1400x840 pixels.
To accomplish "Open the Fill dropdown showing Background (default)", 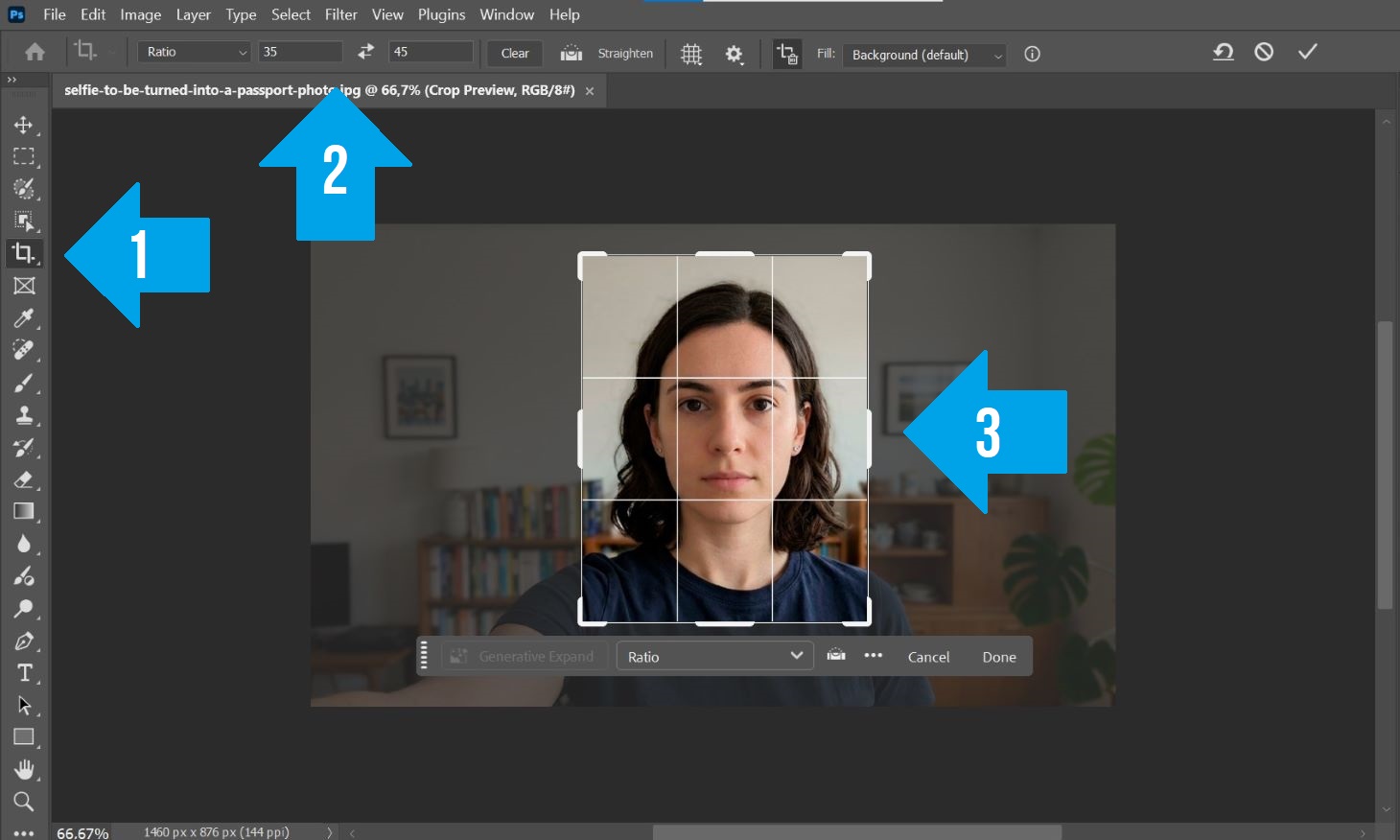I will pos(922,55).
